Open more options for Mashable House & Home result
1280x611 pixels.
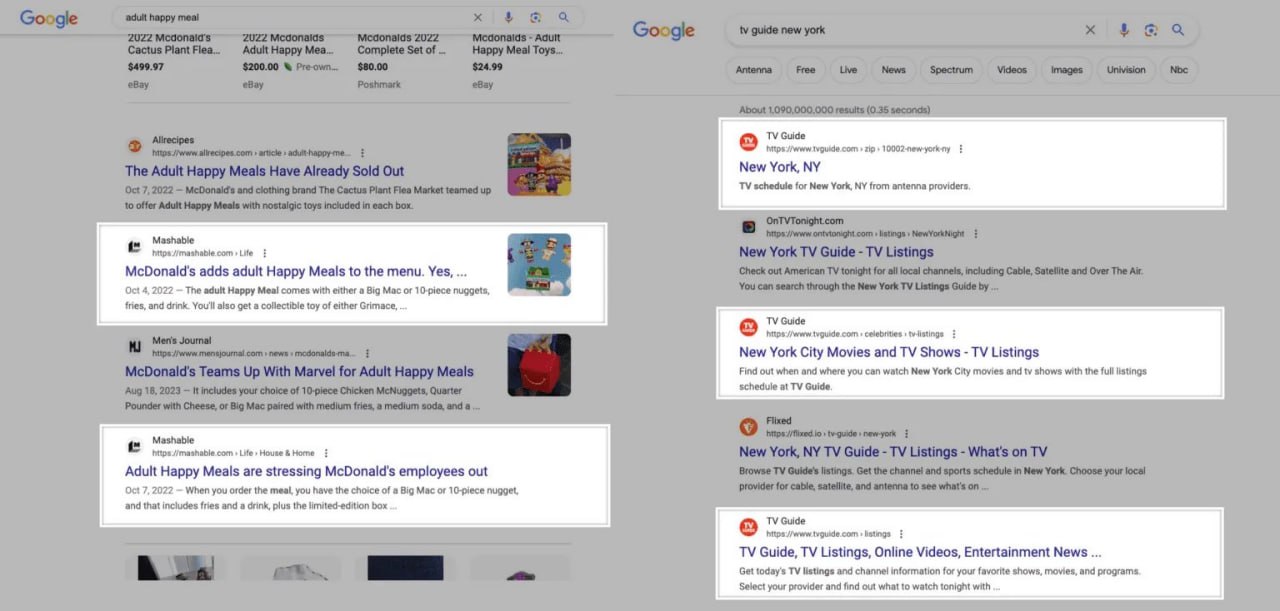click(326, 453)
